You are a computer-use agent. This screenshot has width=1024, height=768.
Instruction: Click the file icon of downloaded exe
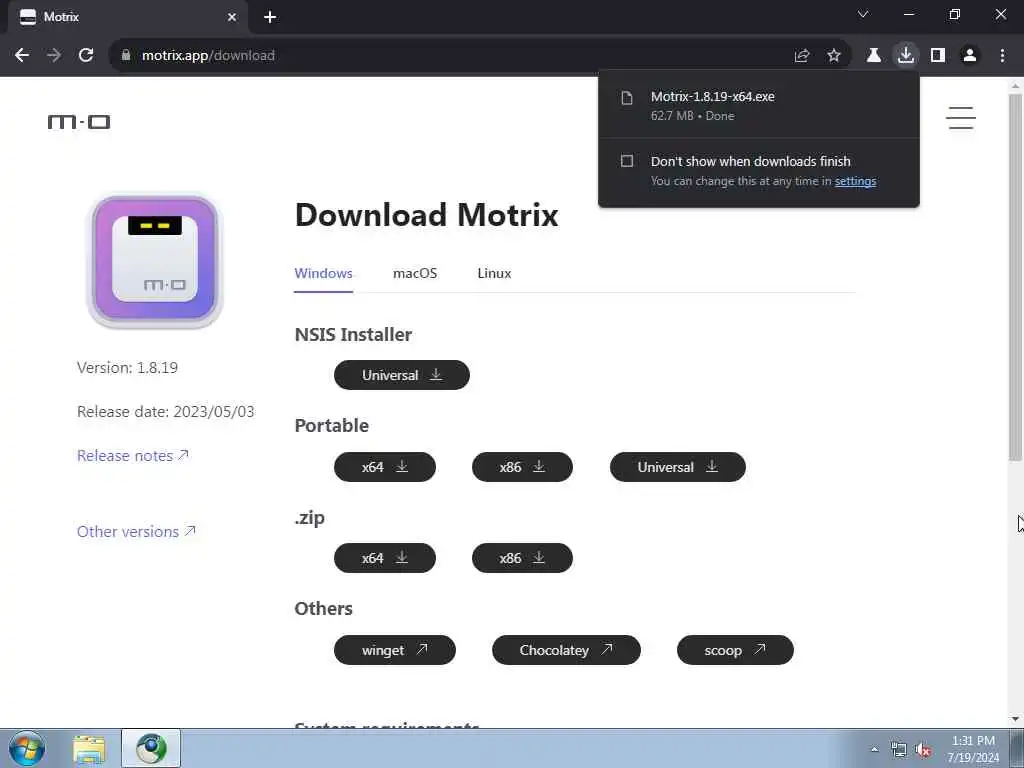tap(627, 98)
